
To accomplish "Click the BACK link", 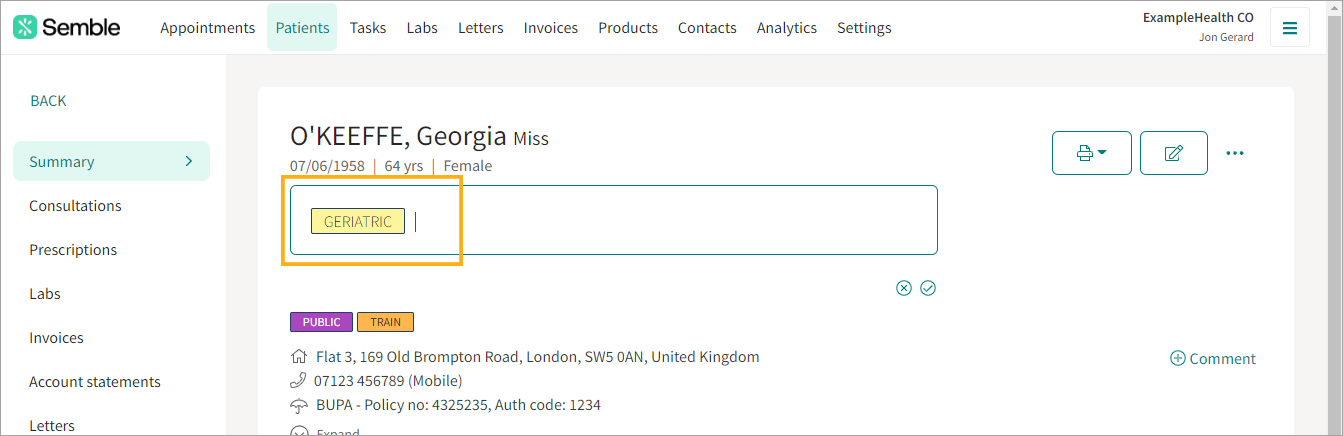I will 48,100.
